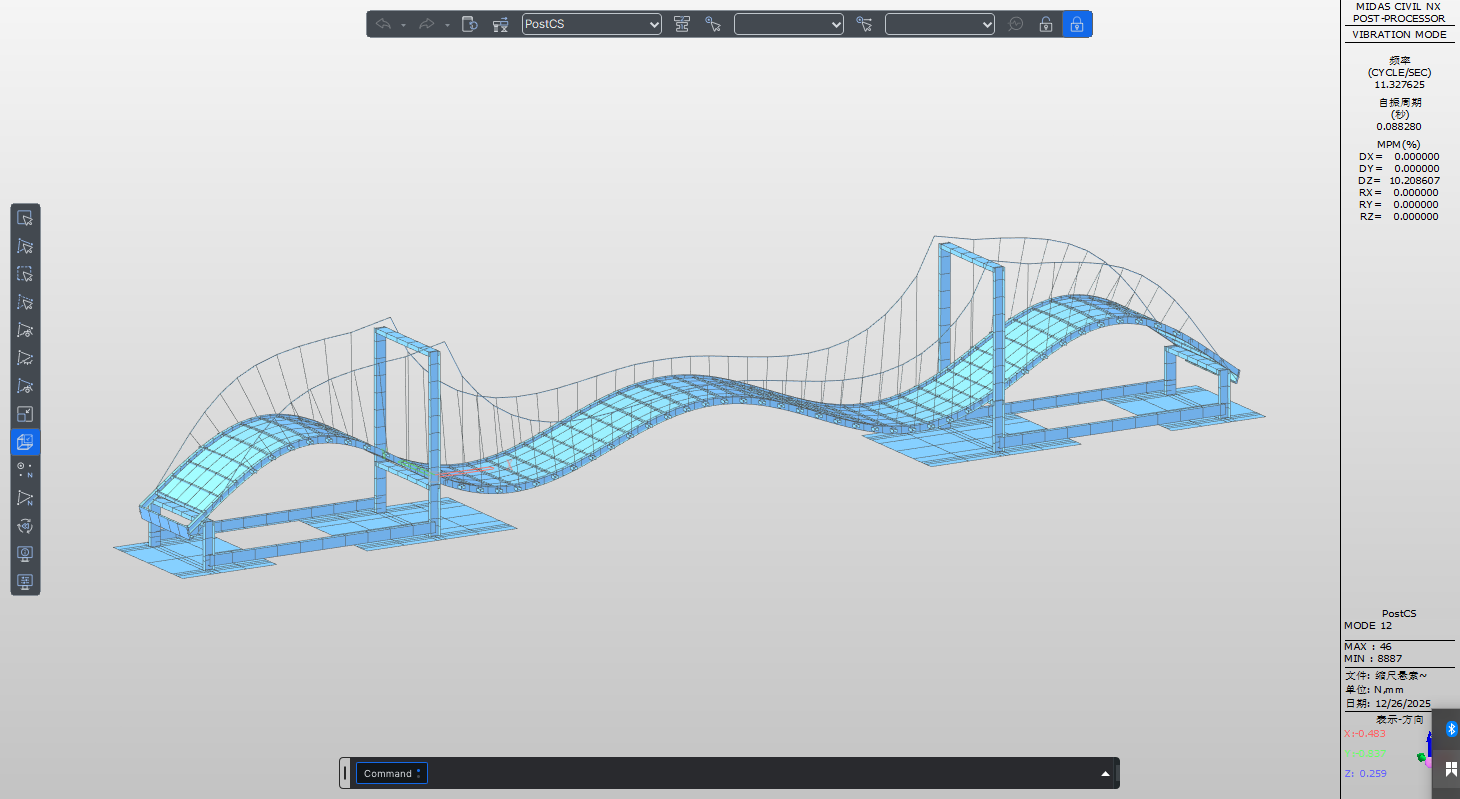Expand the command bar with the up arrow
The image size is (1460, 799).
[1105, 773]
